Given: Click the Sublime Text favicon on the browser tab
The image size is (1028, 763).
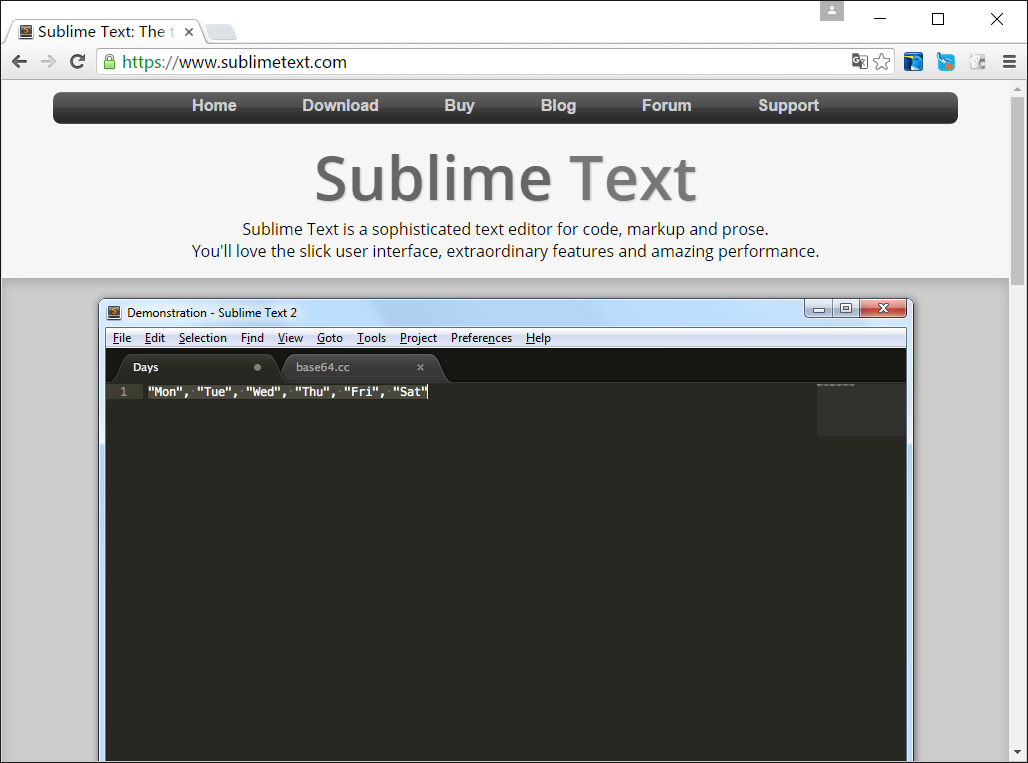Looking at the screenshot, I should tap(26, 31).
